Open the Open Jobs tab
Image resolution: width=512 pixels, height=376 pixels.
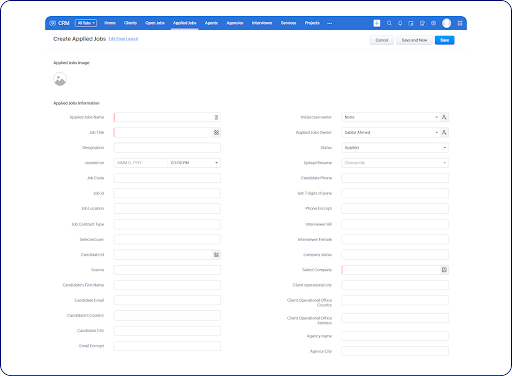click(155, 23)
